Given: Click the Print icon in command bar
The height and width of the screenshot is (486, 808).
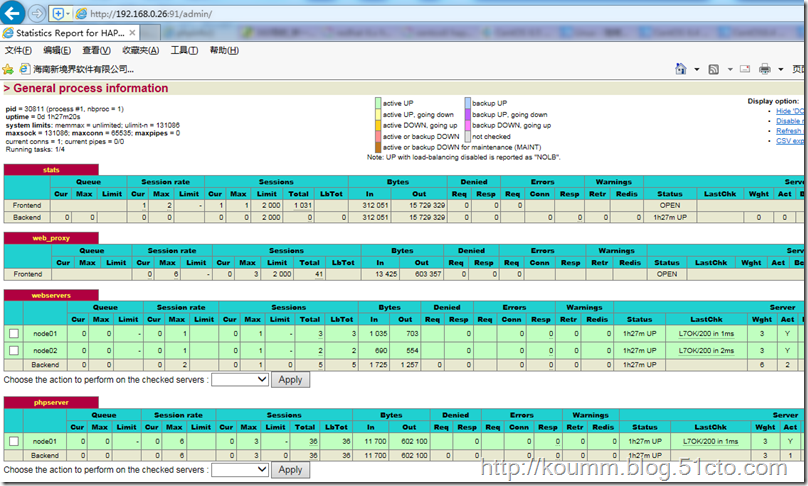Looking at the screenshot, I should [765, 69].
